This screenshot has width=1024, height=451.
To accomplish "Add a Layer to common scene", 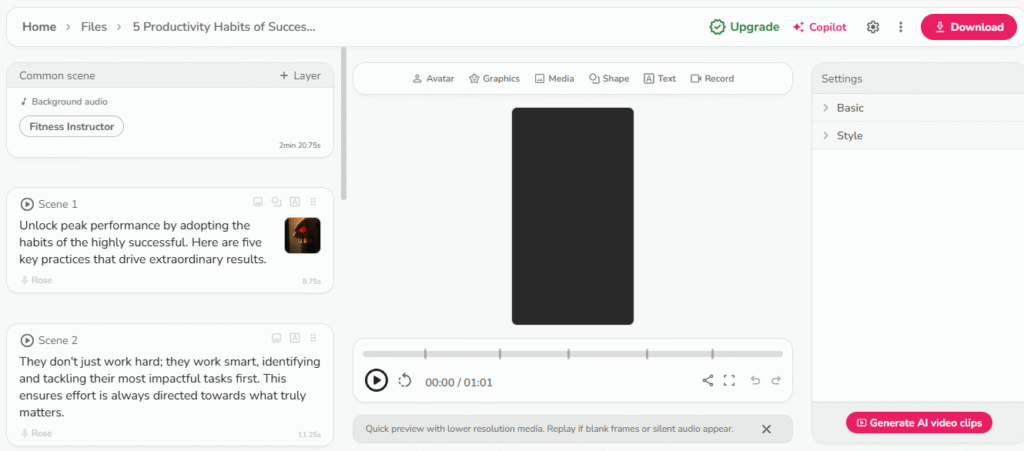I will 300,76.
